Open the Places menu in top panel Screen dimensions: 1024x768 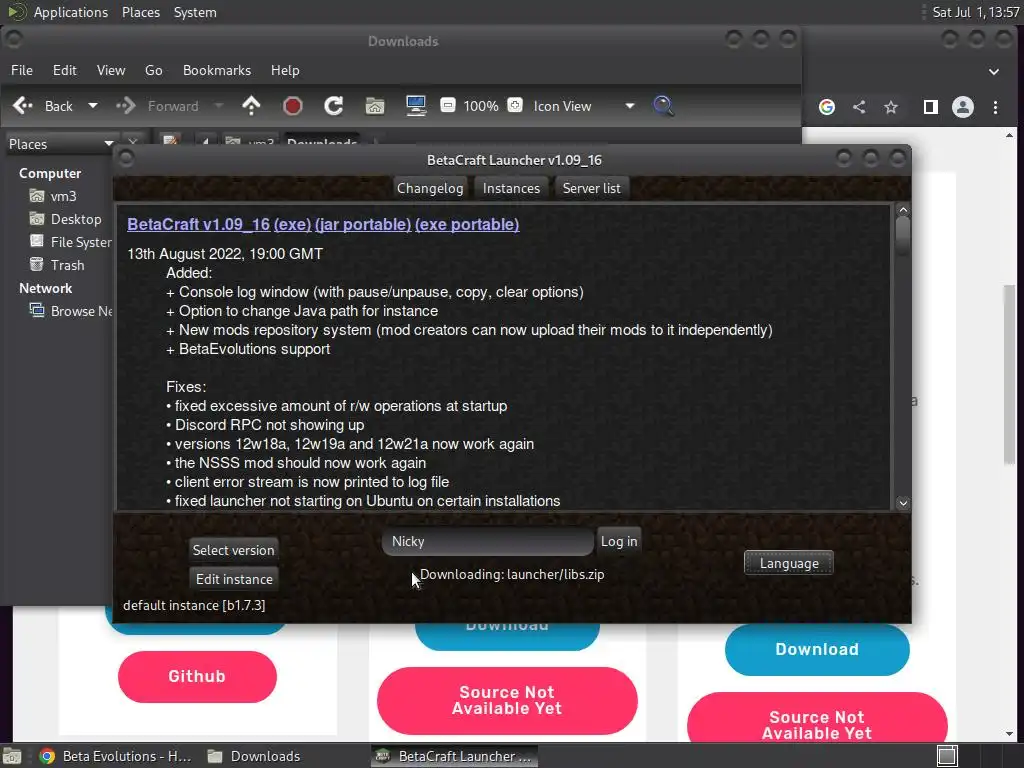pyautogui.click(x=140, y=12)
